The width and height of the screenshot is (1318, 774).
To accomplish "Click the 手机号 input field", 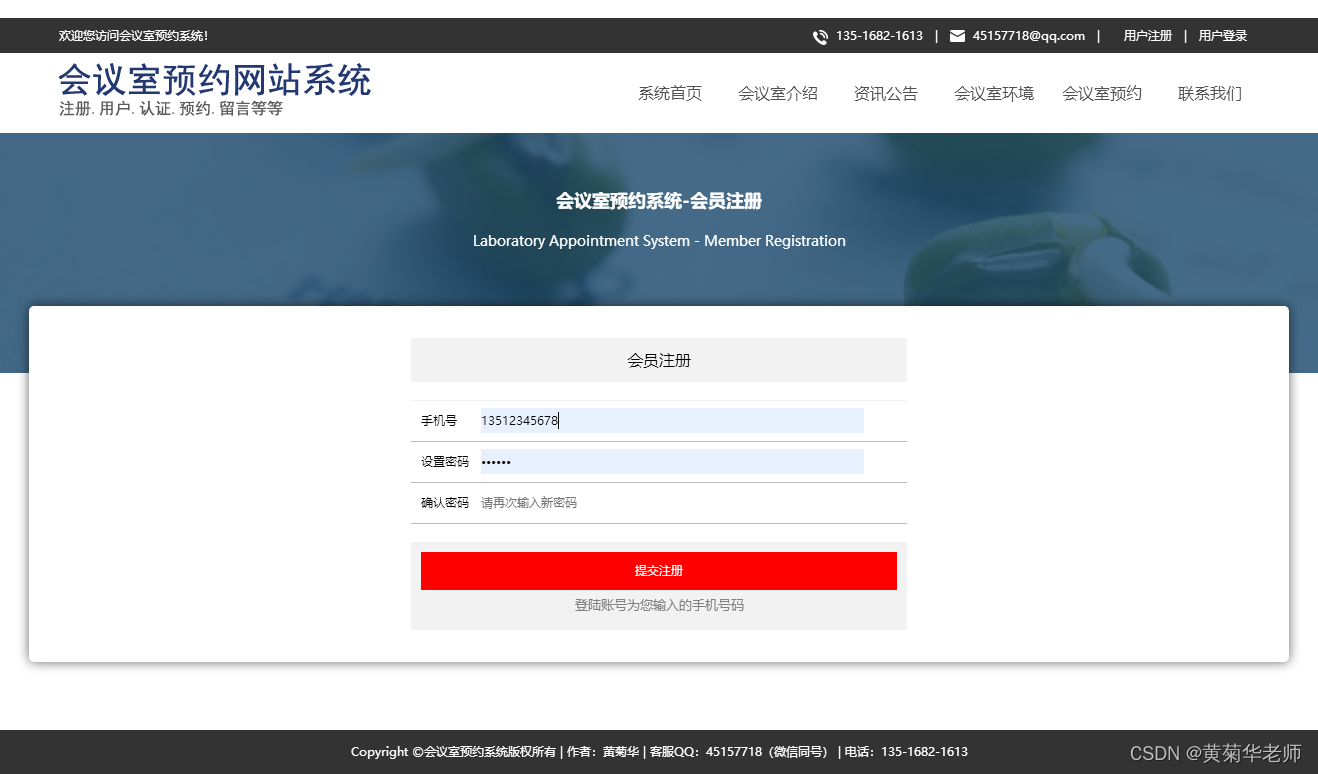I will pyautogui.click(x=671, y=420).
